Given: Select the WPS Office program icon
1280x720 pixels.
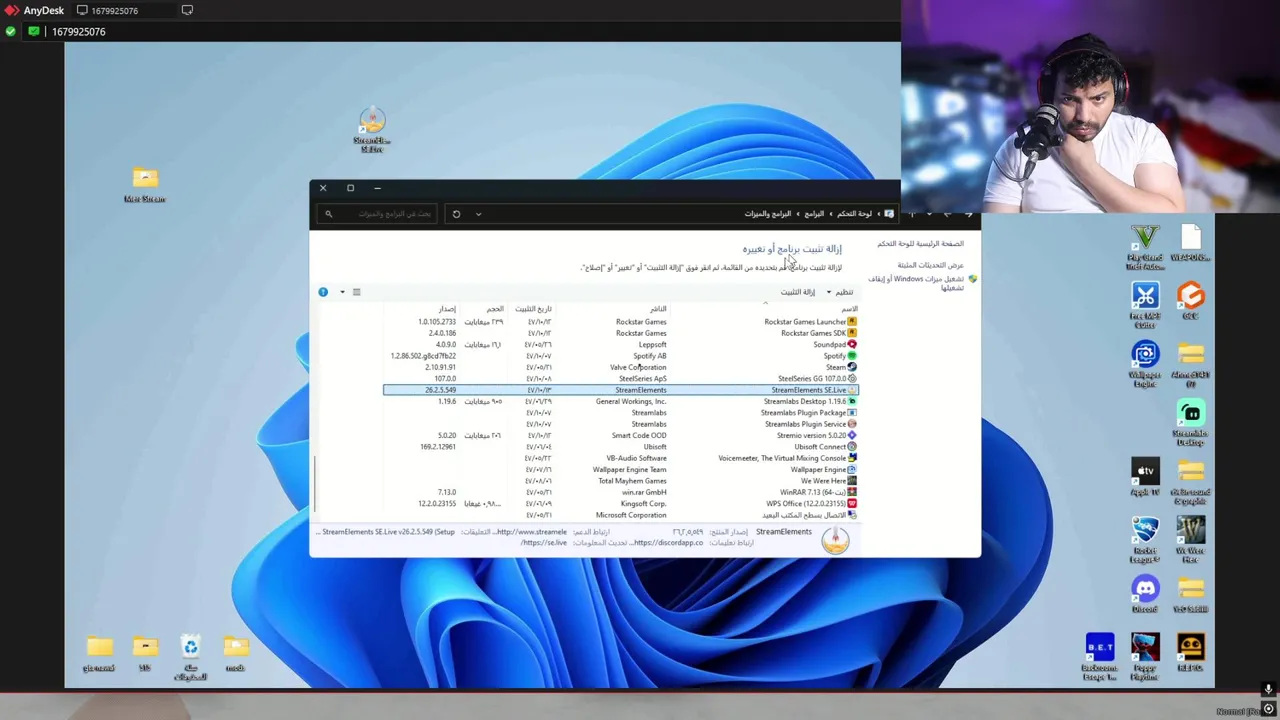Looking at the screenshot, I should tap(852, 504).
